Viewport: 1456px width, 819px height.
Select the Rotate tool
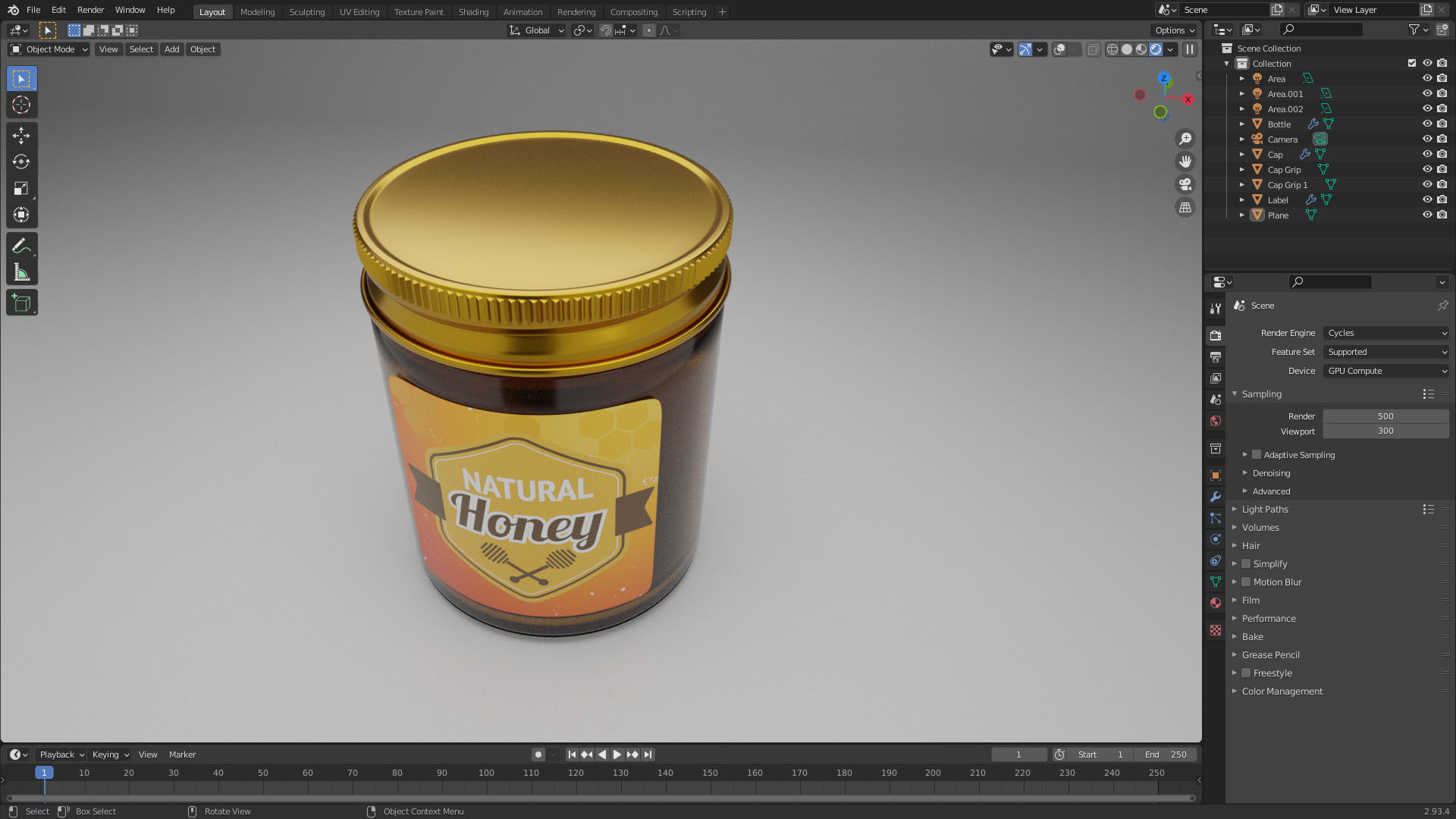coord(21,162)
